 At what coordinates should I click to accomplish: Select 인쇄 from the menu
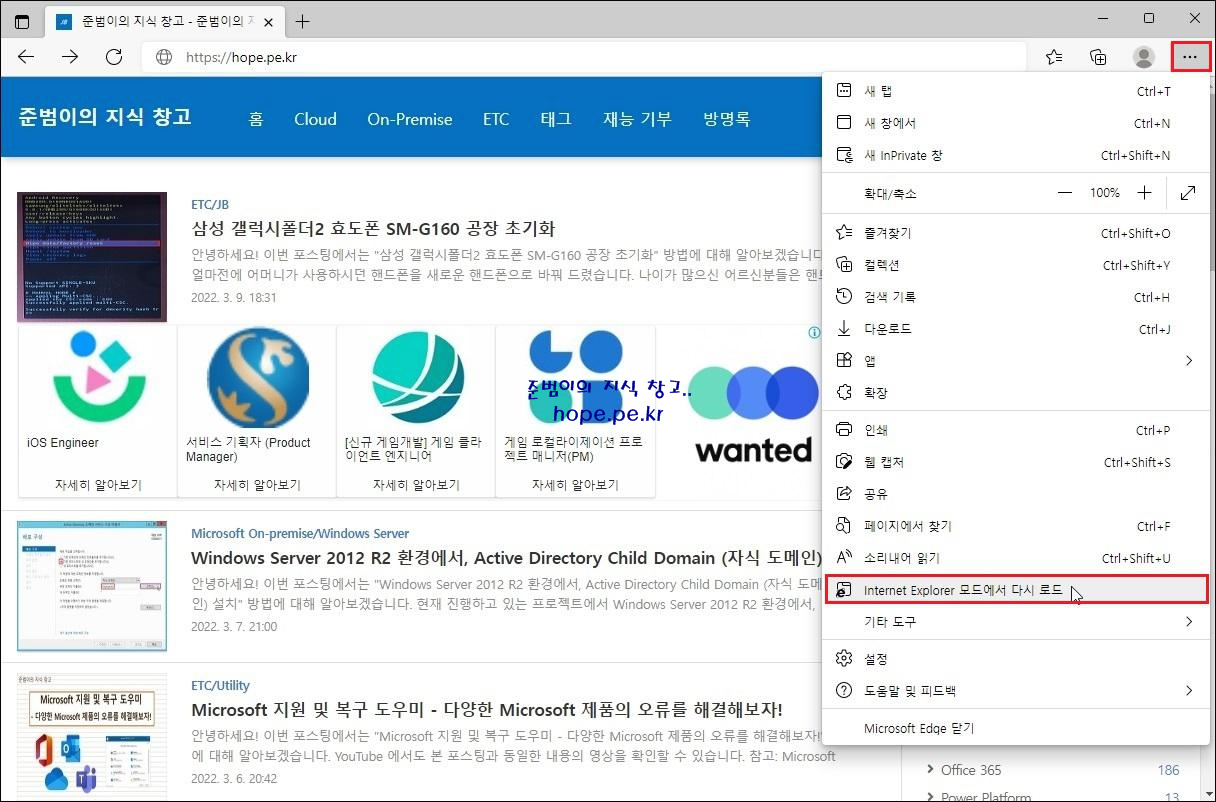tap(1015, 430)
